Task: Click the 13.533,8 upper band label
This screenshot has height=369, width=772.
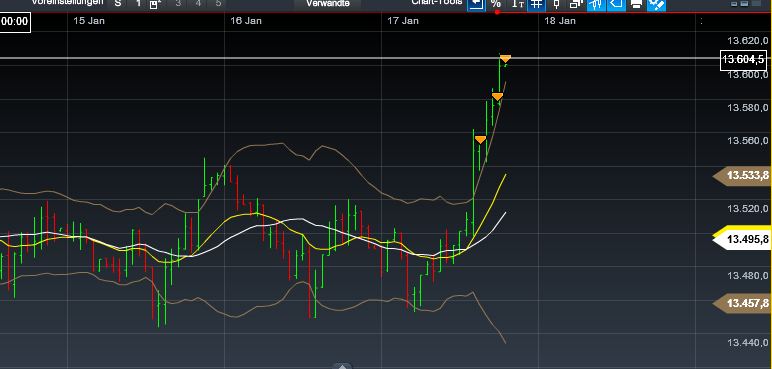Action: [x=742, y=175]
